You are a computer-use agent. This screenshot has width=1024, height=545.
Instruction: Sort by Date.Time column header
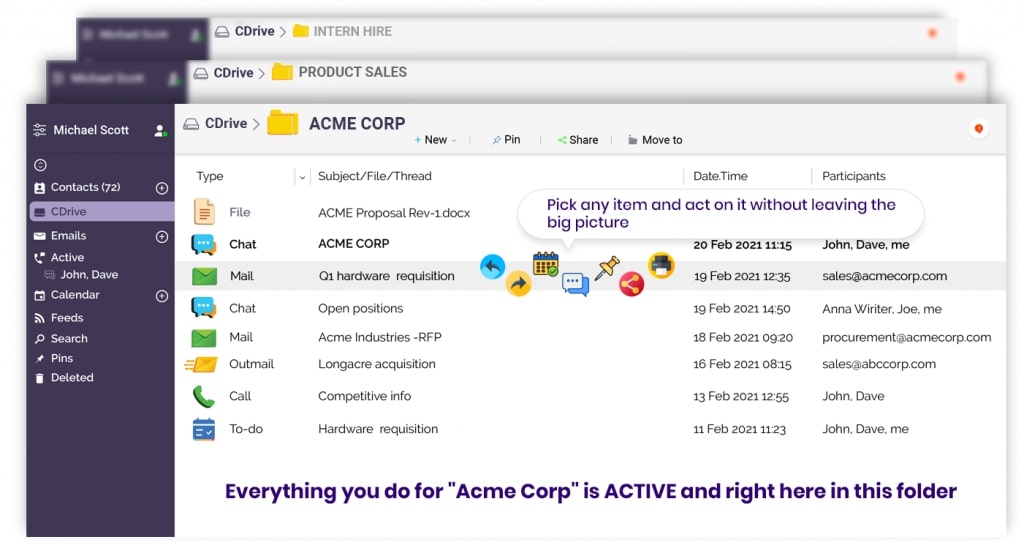(x=720, y=176)
